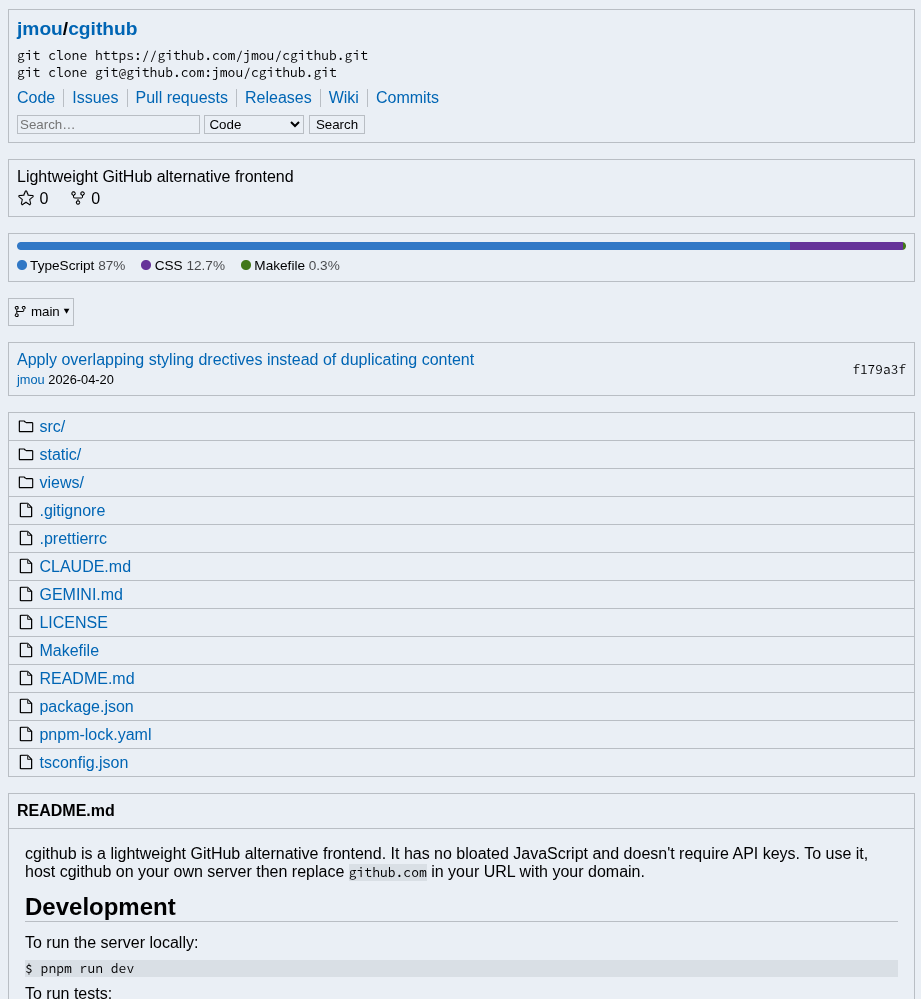
Task: Click the folder icon beside views/
Action: (26, 482)
